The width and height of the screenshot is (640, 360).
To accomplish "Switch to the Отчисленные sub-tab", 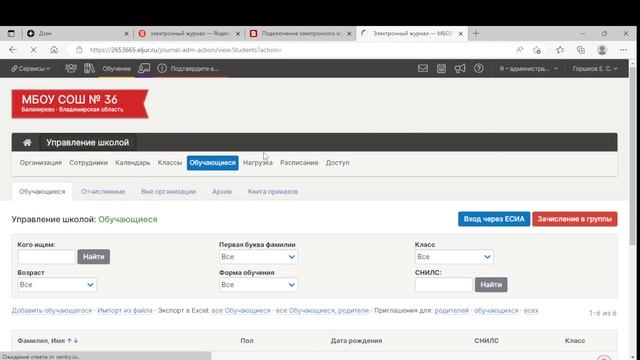I will (103, 191).
